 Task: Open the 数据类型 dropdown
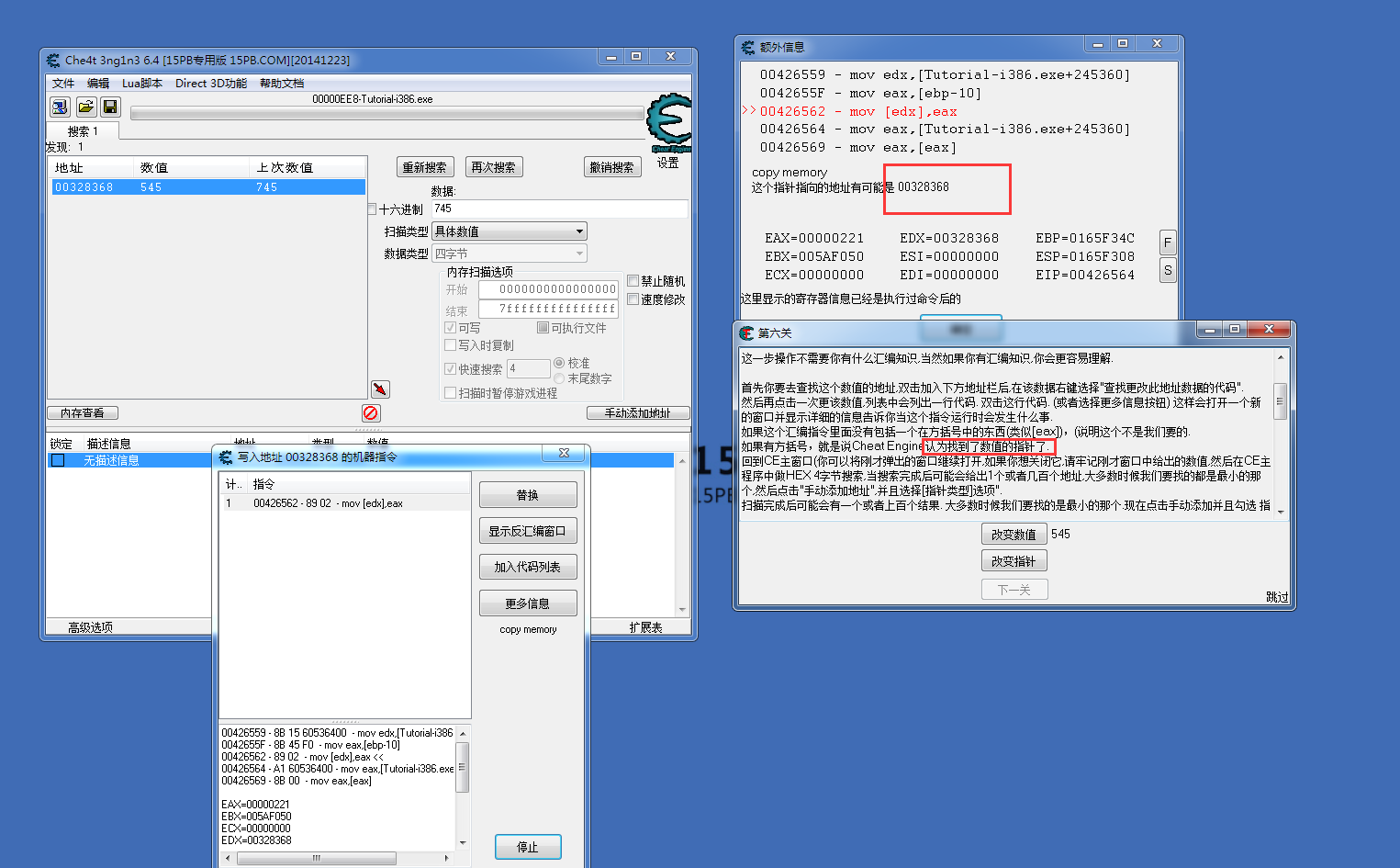click(x=510, y=254)
